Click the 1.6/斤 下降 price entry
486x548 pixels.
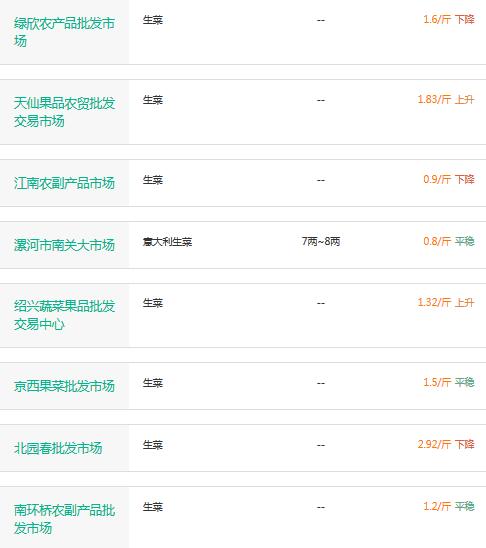click(x=449, y=19)
